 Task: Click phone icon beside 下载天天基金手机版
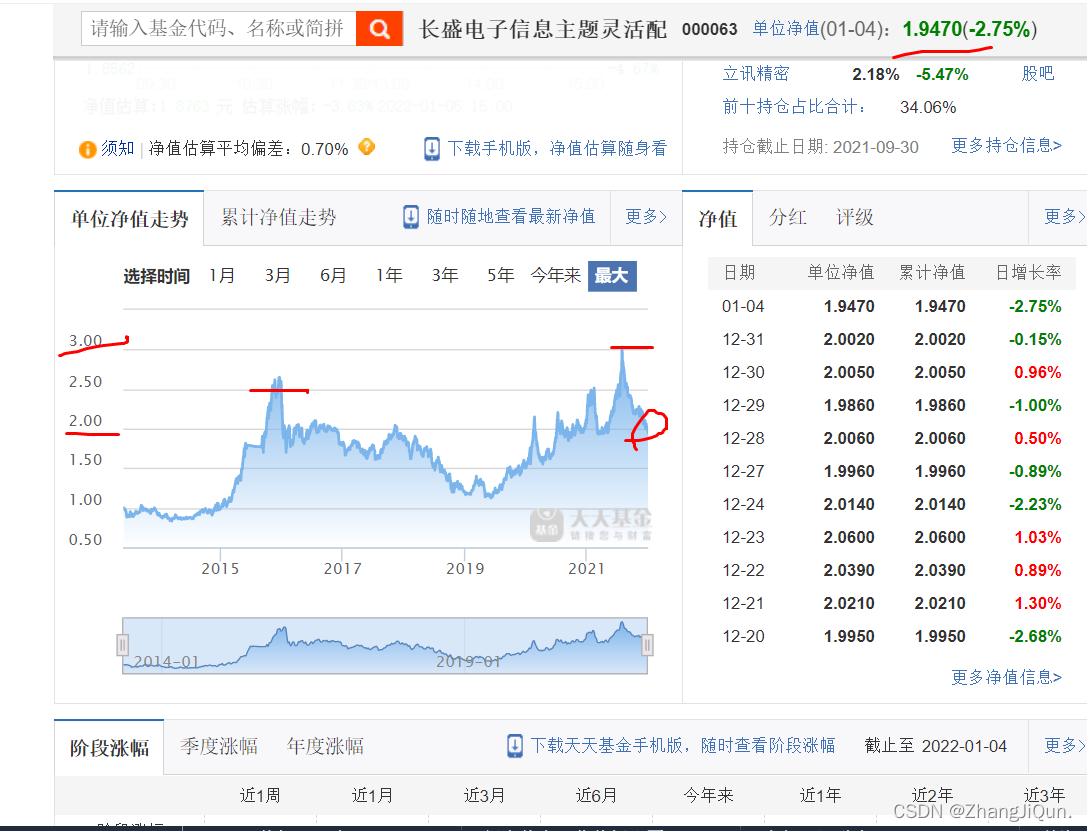pos(515,746)
